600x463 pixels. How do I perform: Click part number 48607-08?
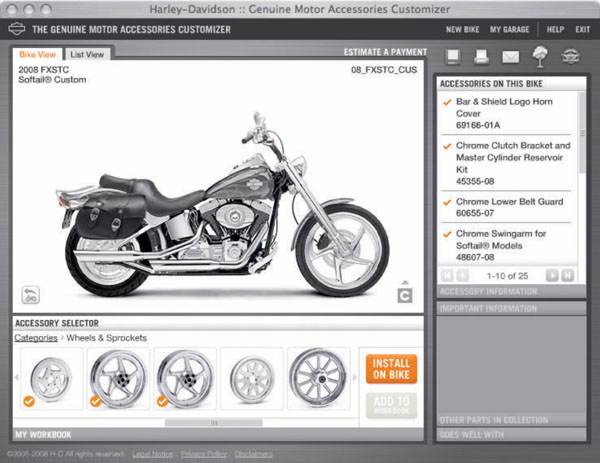tap(475, 257)
